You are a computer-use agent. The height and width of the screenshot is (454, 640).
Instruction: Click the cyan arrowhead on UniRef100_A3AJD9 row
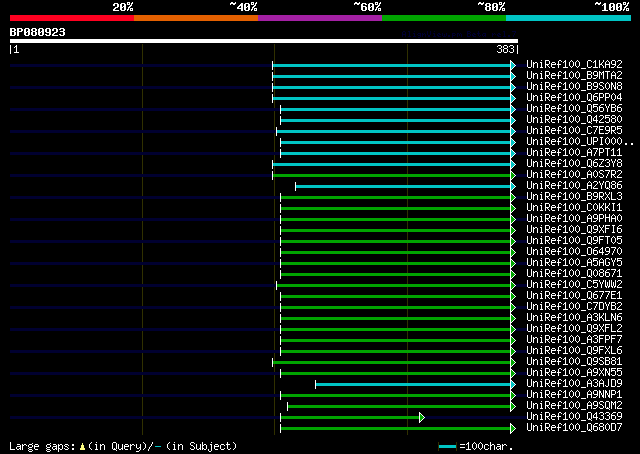(513, 385)
